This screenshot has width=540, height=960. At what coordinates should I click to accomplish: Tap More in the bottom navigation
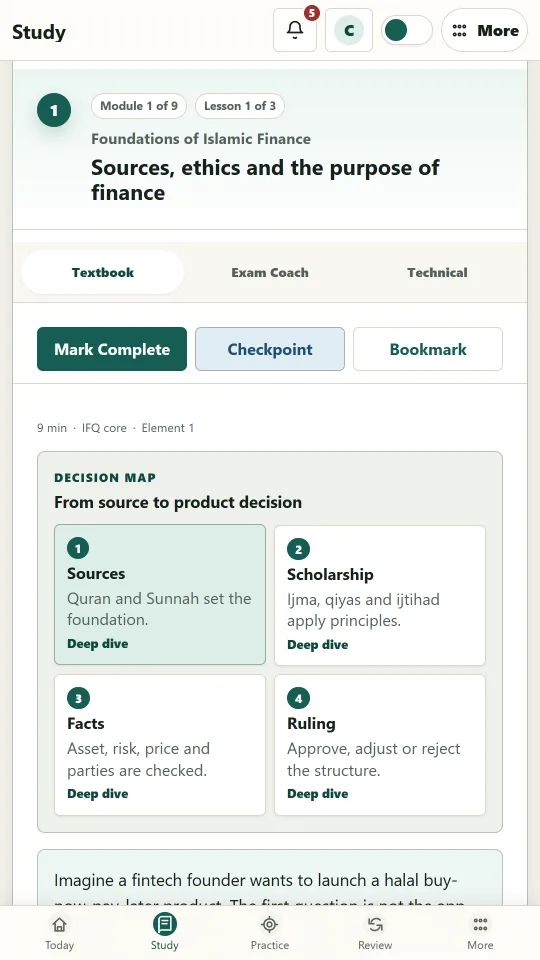coord(481,932)
